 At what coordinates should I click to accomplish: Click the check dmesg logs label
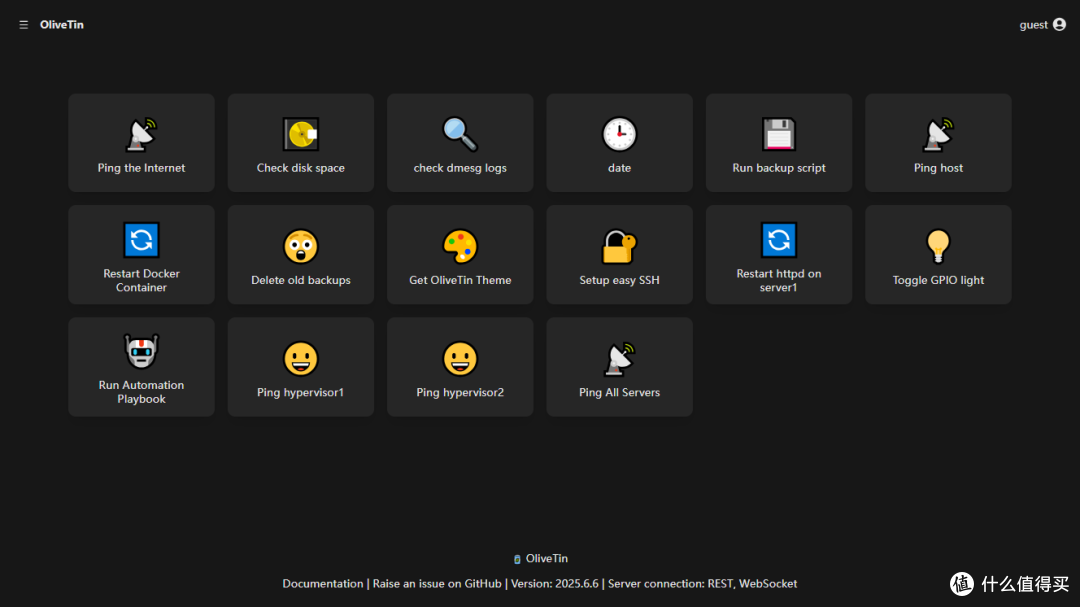[460, 168]
